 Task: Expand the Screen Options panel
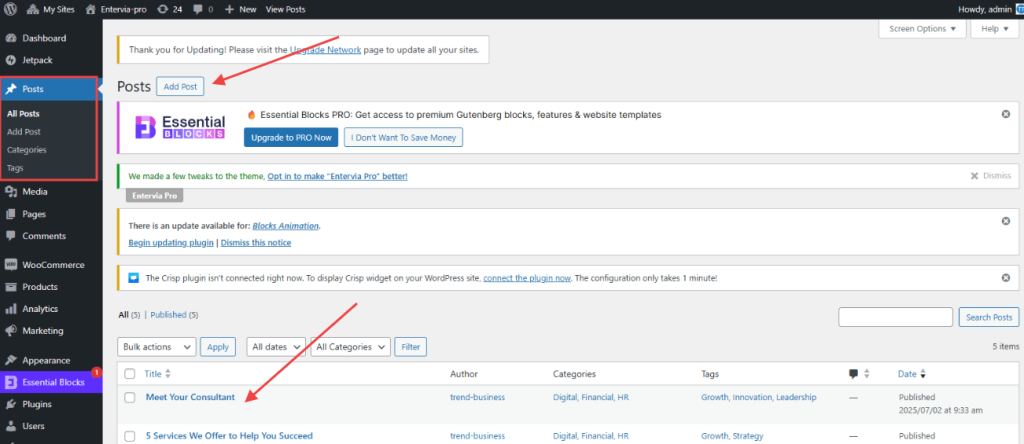pyautogui.click(x=922, y=29)
